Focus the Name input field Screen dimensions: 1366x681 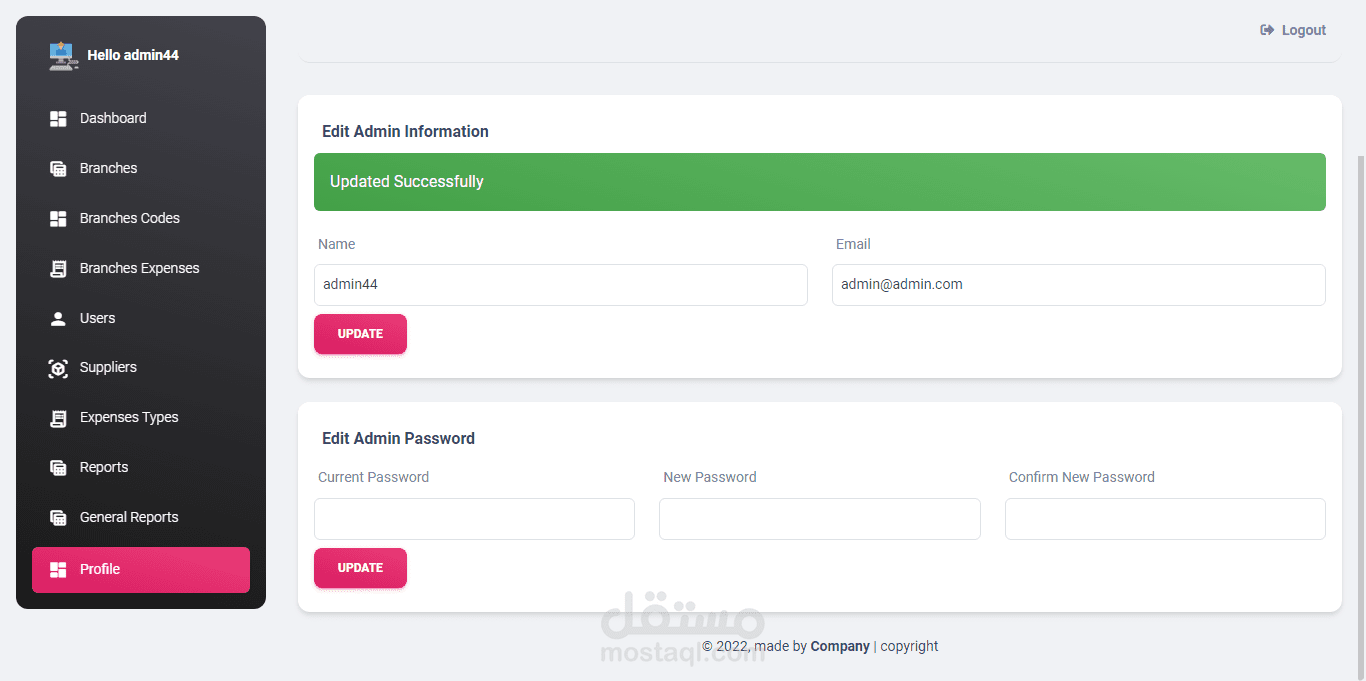click(x=561, y=285)
